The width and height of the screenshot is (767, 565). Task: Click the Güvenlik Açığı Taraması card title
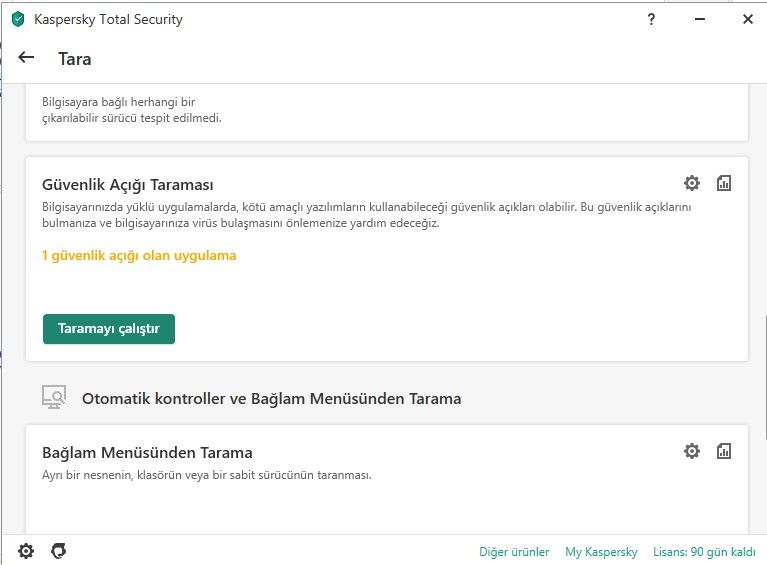pyautogui.click(x=128, y=185)
